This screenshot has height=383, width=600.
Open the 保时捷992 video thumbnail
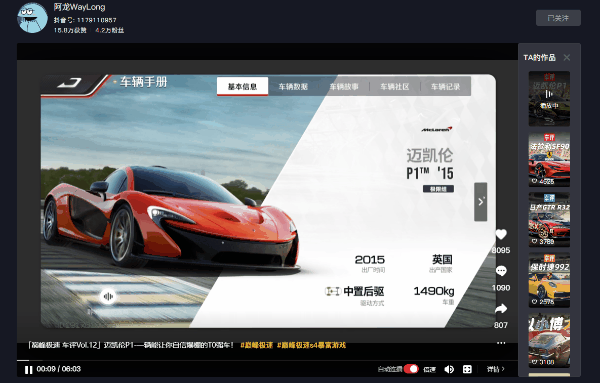click(549, 280)
